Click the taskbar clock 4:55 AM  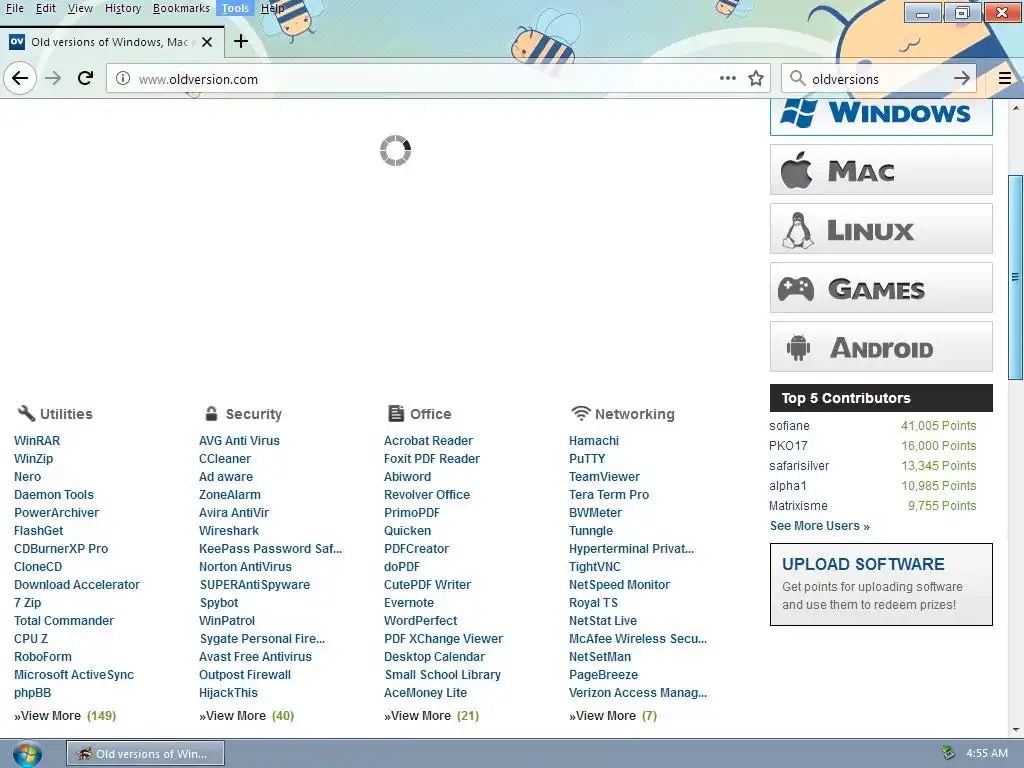click(x=986, y=753)
